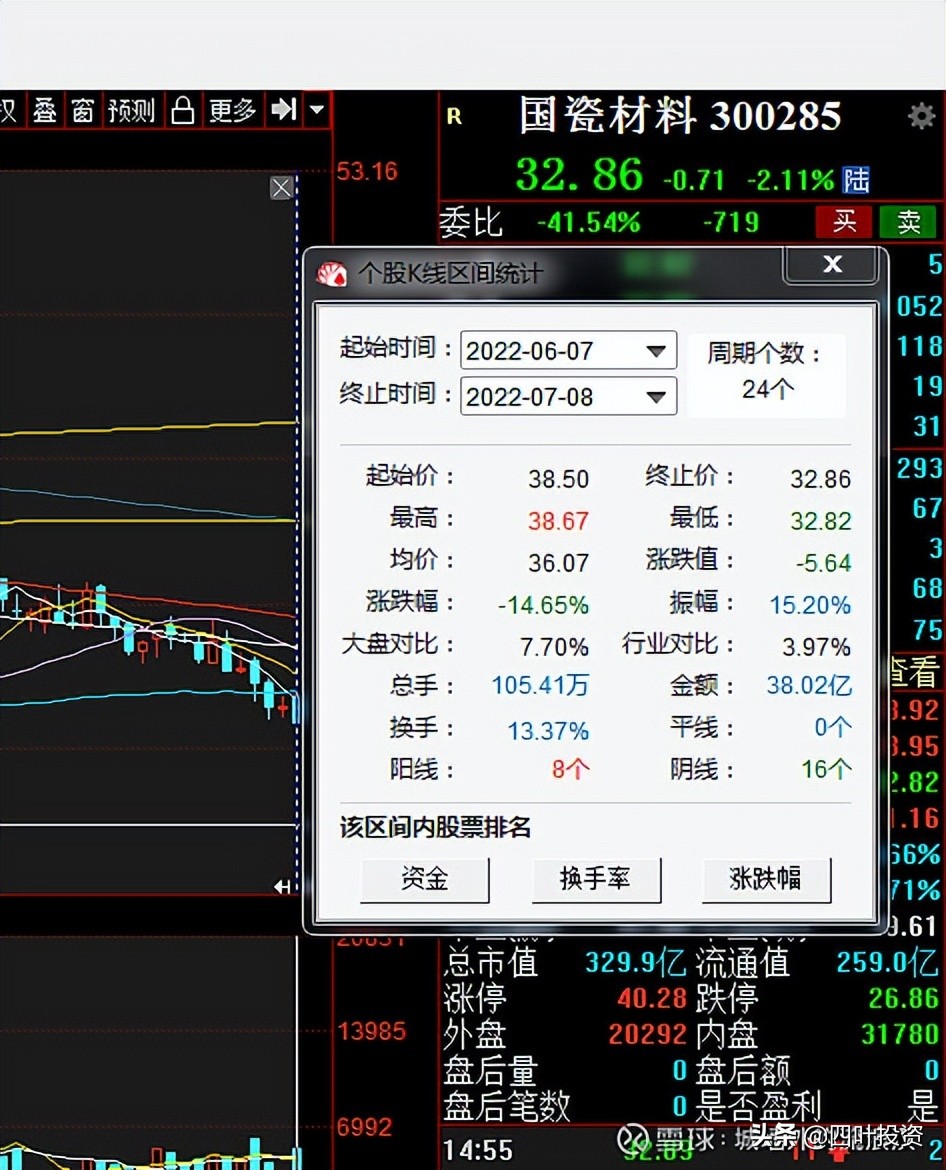This screenshot has width=946, height=1170.
Task: Select the 叠 toolbar item
Action: [x=44, y=110]
